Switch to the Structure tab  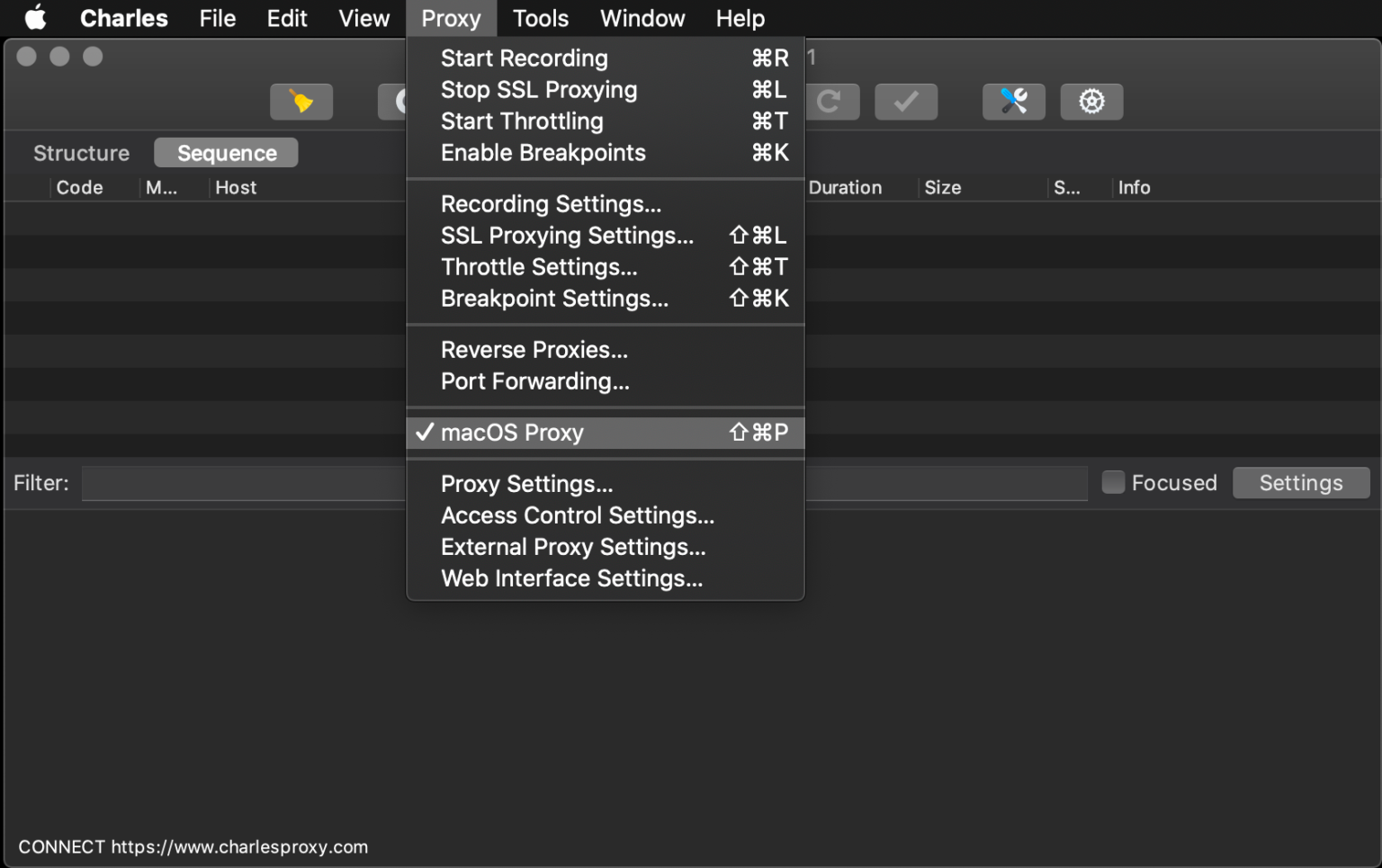(81, 153)
